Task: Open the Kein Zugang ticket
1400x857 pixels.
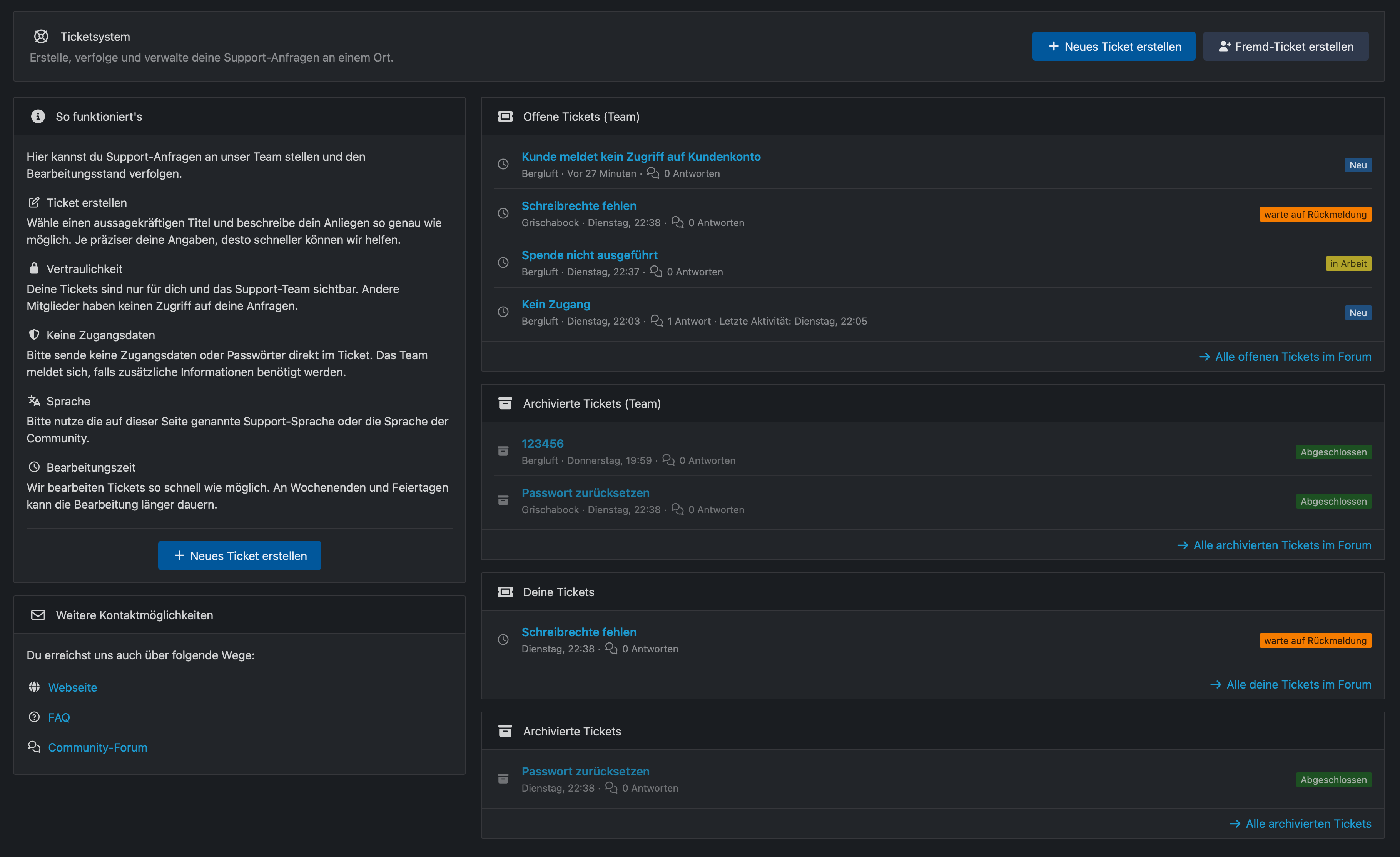Action: 556,304
